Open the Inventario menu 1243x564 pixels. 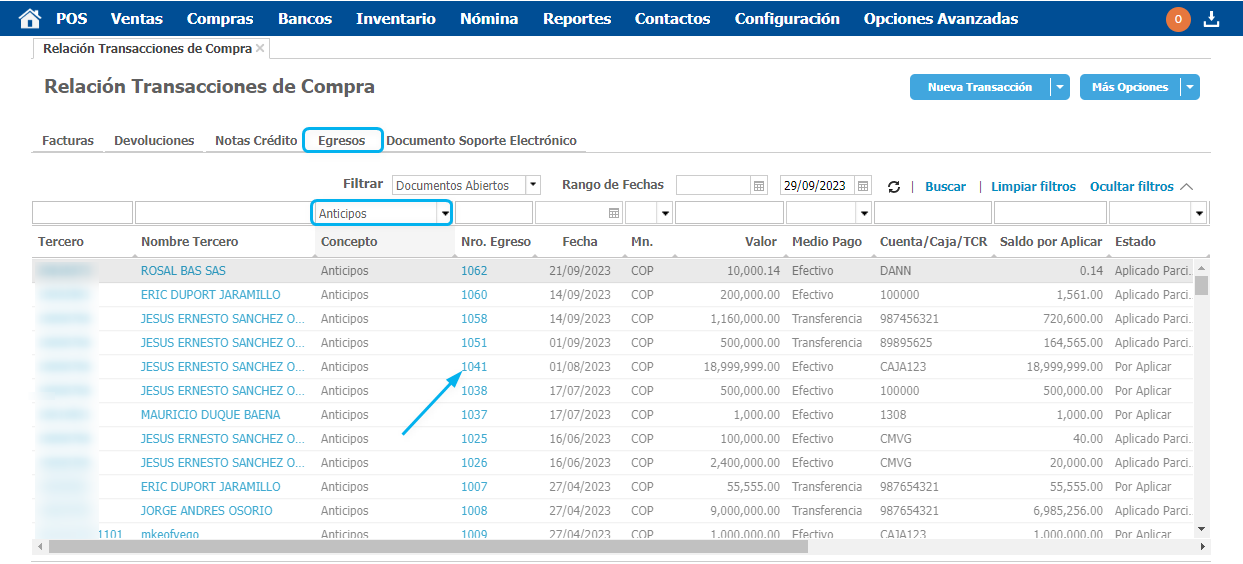395,19
